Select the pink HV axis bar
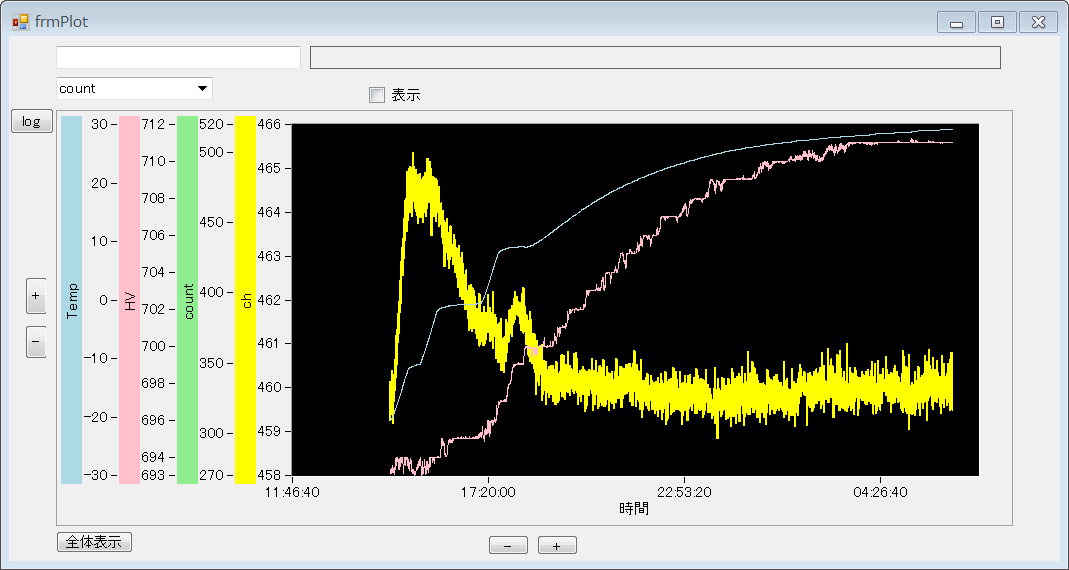 (130, 300)
